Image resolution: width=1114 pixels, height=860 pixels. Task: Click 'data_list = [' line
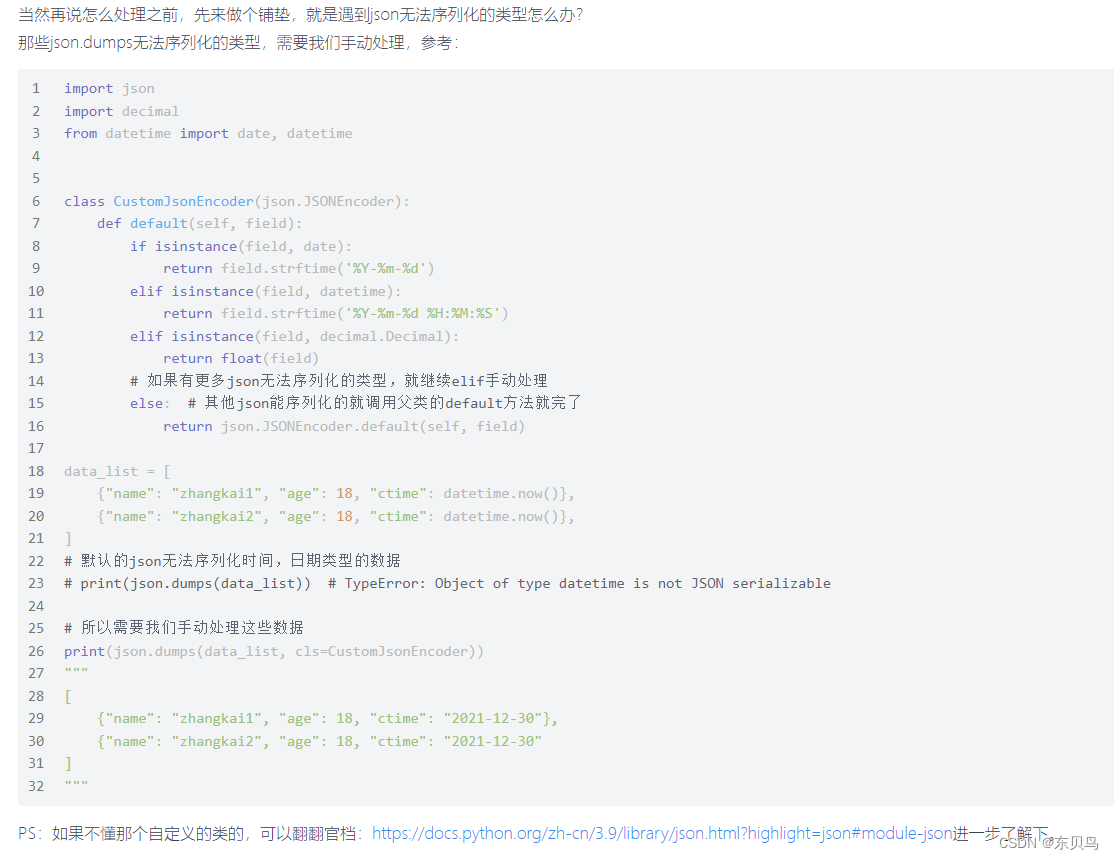pyautogui.click(x=117, y=471)
